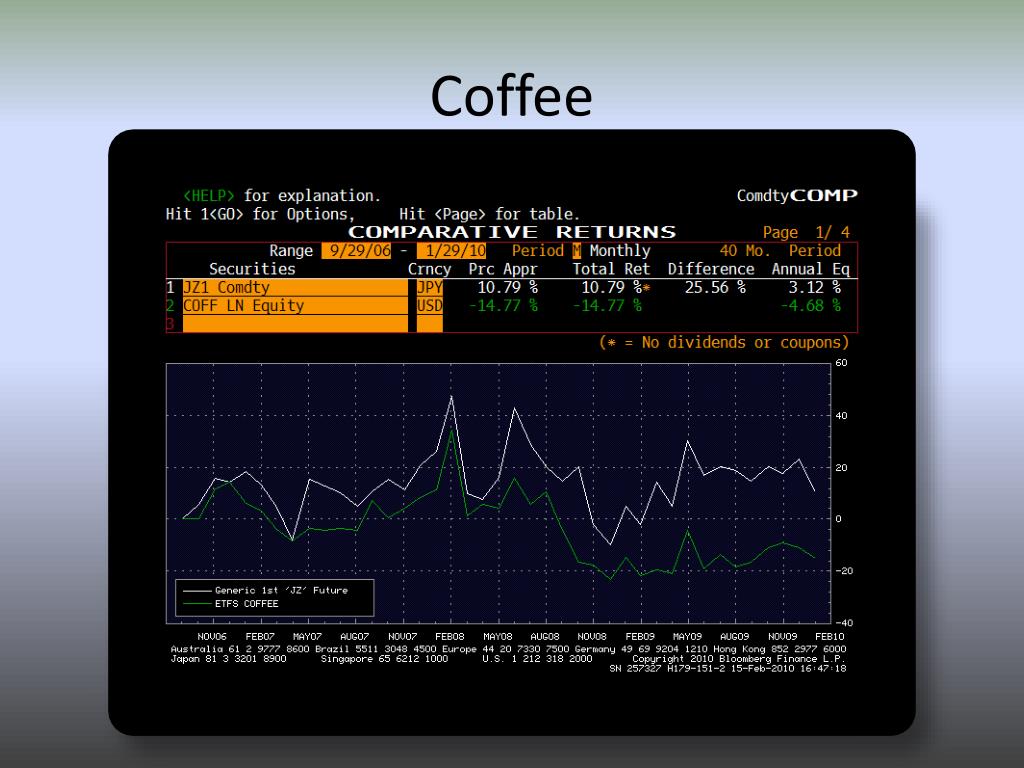Click the COMPARATIVE RETURNS heading
Screen dimensions: 1024x768
point(511,232)
